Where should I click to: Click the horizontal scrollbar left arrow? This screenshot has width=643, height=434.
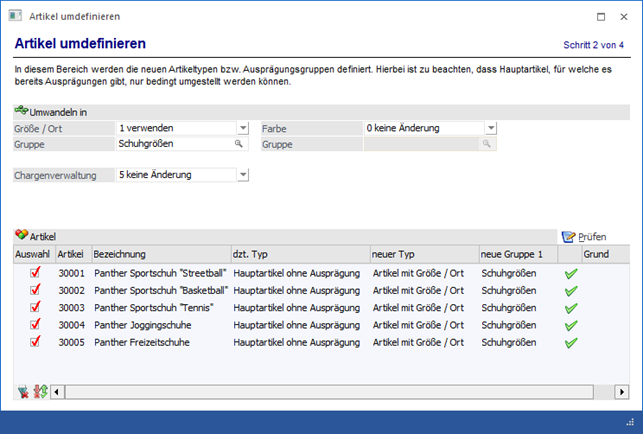tap(56, 391)
